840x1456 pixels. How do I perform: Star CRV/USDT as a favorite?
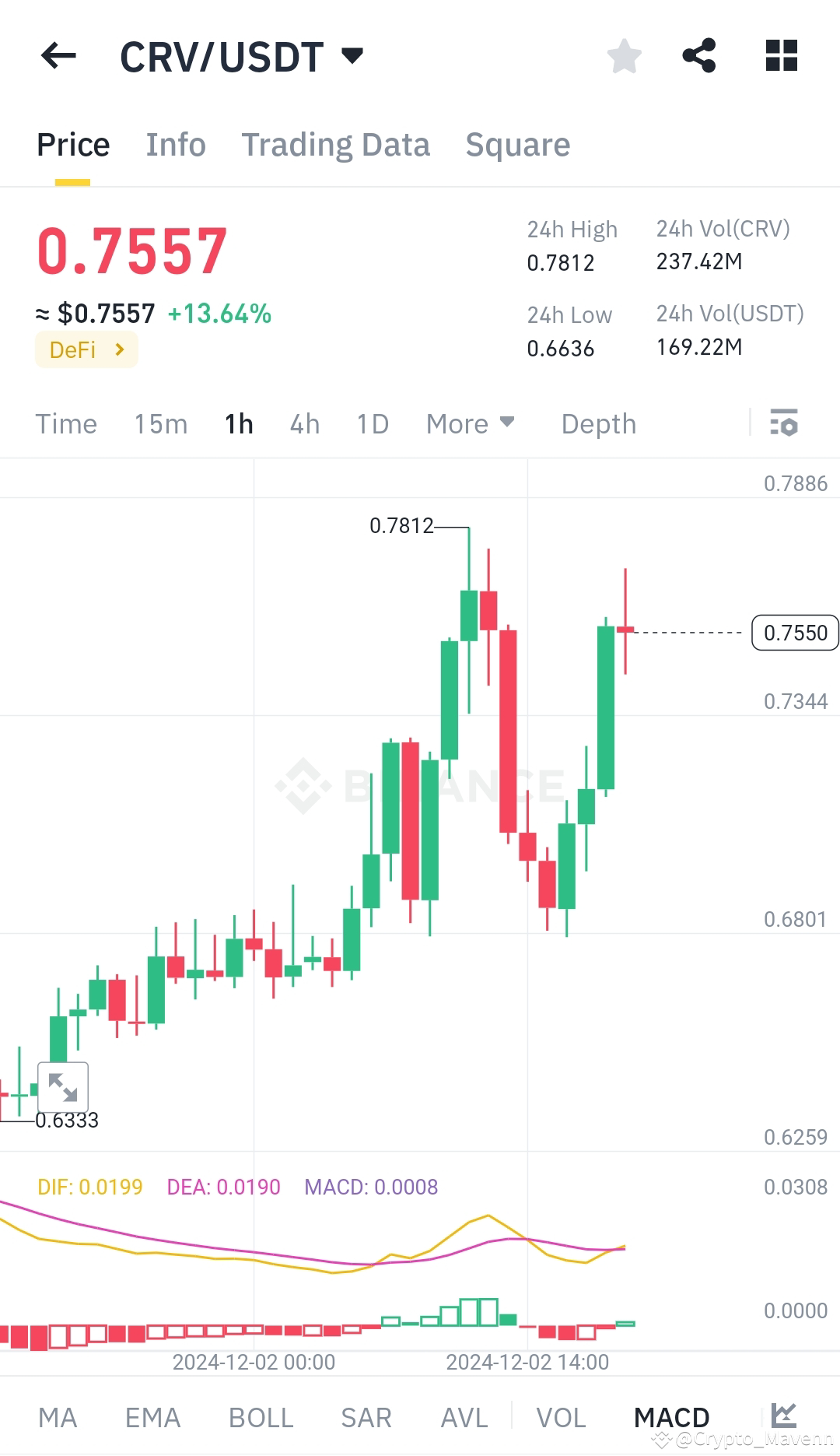pyautogui.click(x=624, y=55)
